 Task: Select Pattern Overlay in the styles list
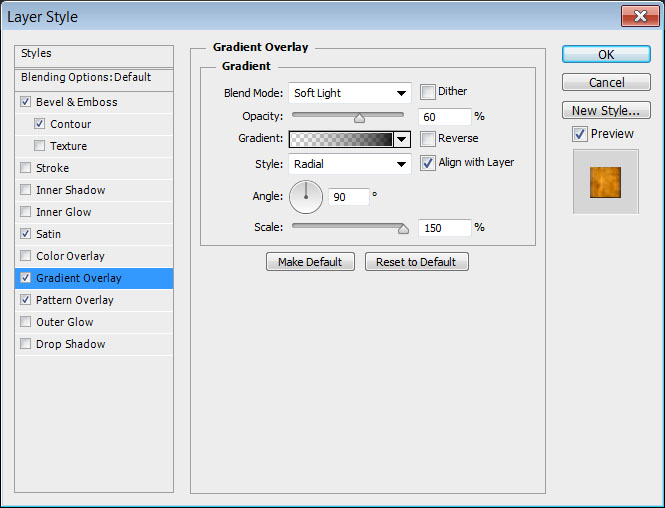(75, 300)
